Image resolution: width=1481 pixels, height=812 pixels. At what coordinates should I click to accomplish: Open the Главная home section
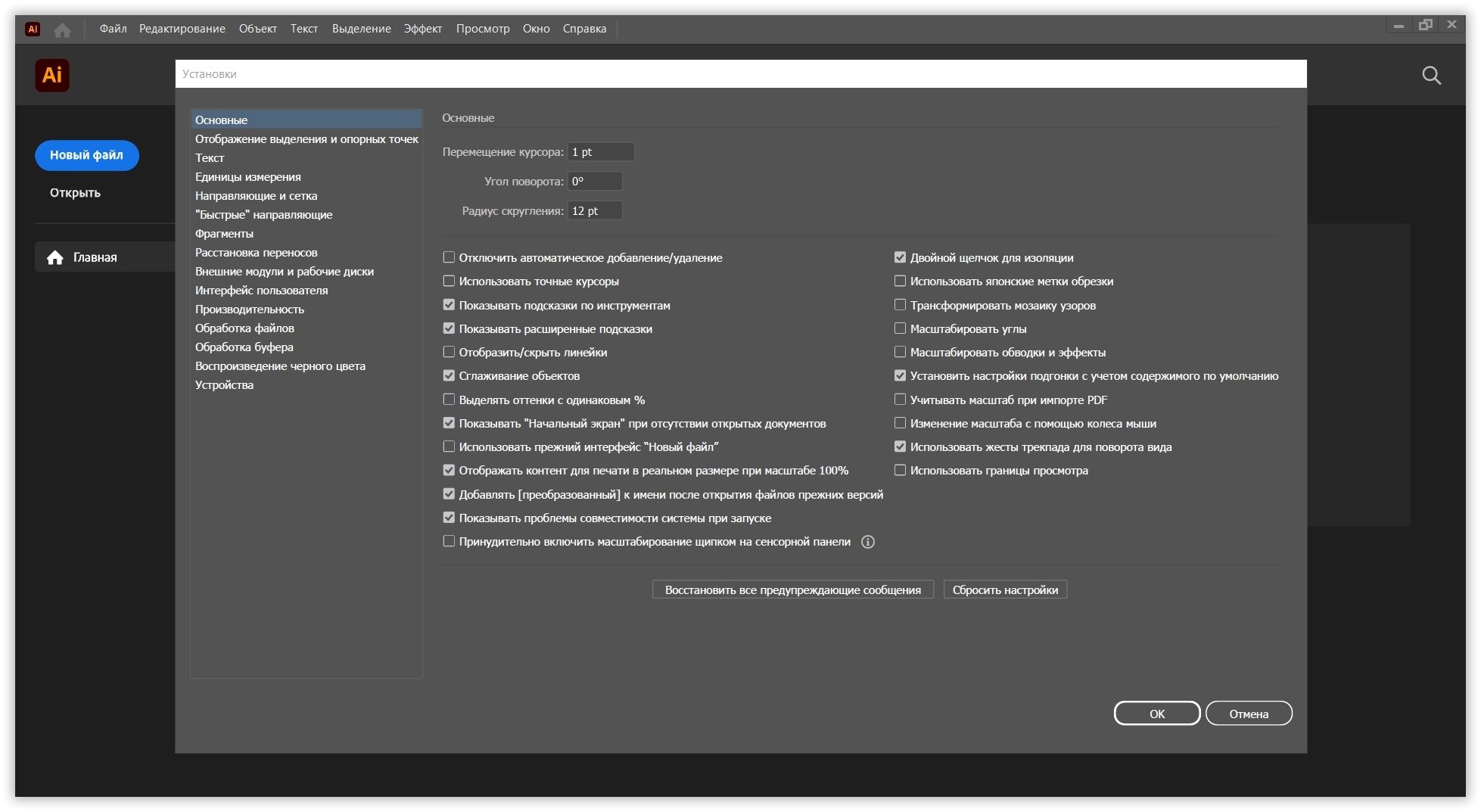click(95, 257)
